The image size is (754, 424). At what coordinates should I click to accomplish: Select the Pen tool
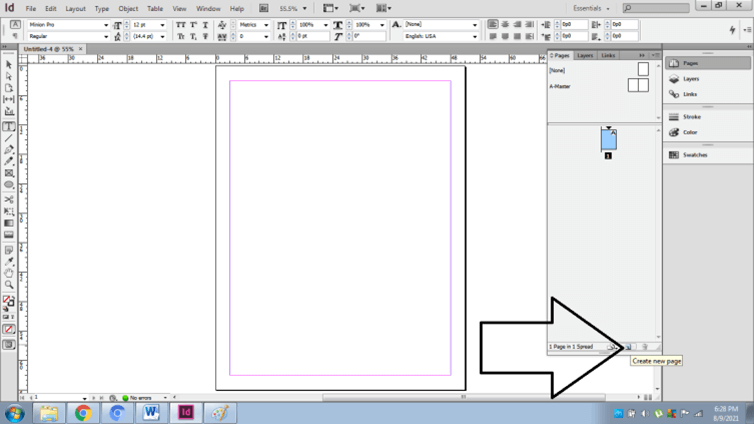(x=9, y=150)
